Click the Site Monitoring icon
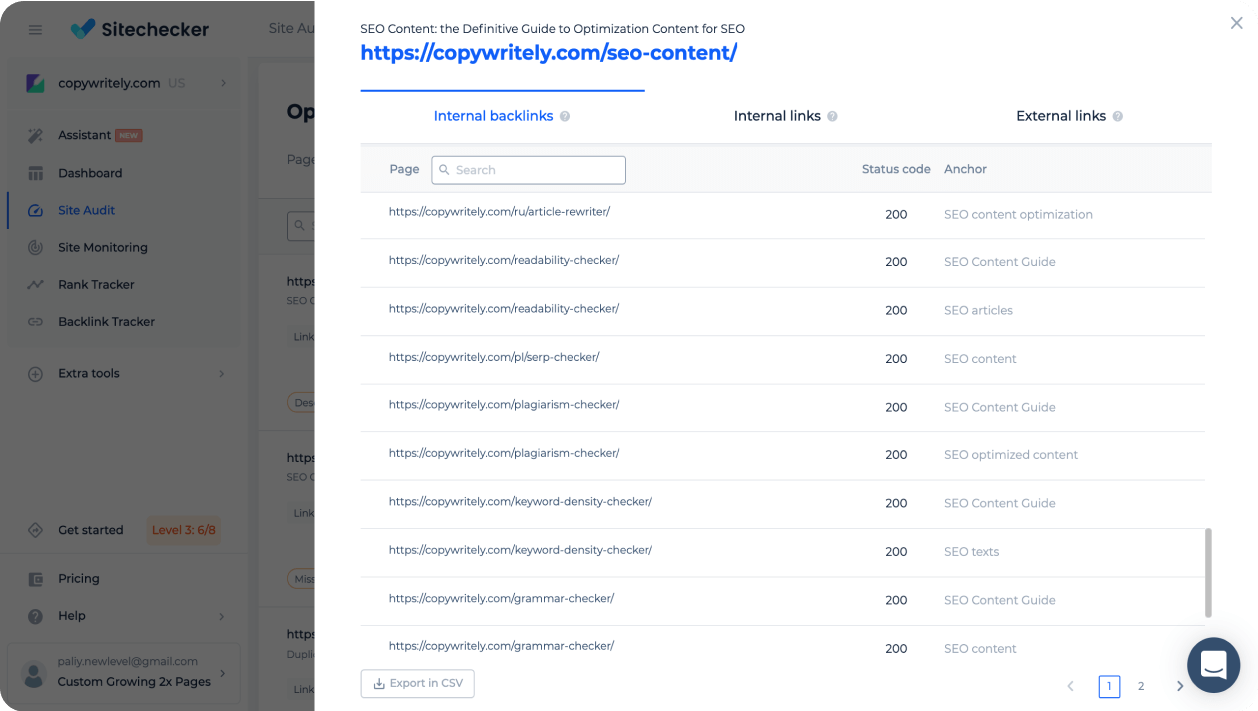Image resolution: width=1258 pixels, height=711 pixels. pyautogui.click(x=36, y=247)
